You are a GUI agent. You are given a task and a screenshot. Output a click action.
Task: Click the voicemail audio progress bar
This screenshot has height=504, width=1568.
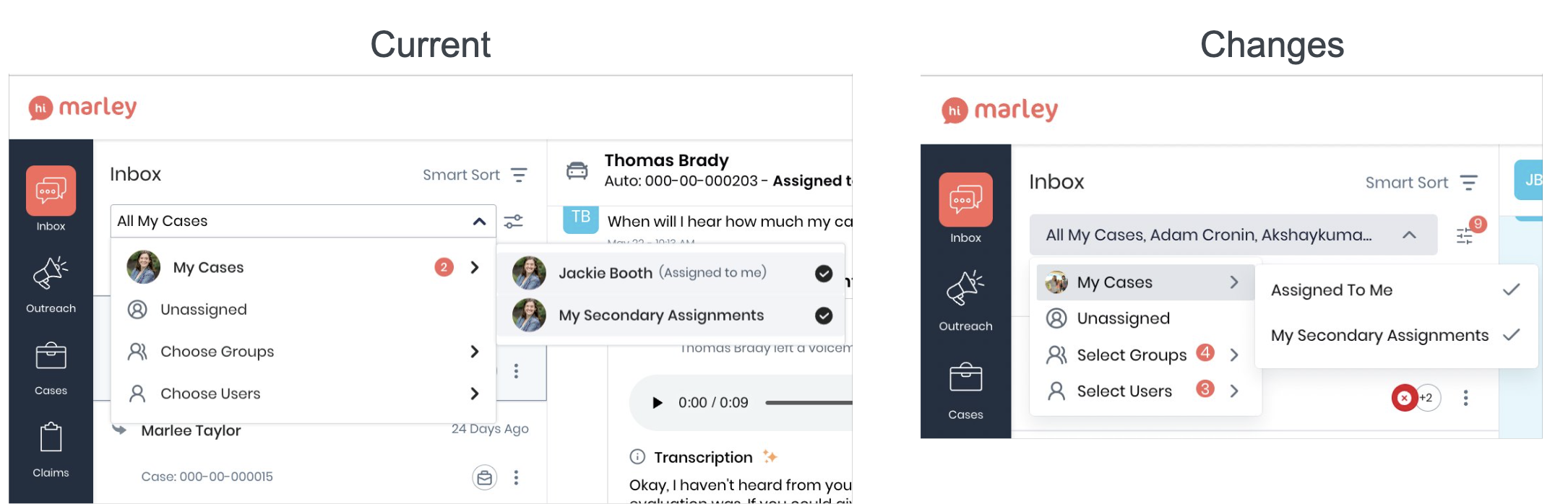tap(808, 403)
